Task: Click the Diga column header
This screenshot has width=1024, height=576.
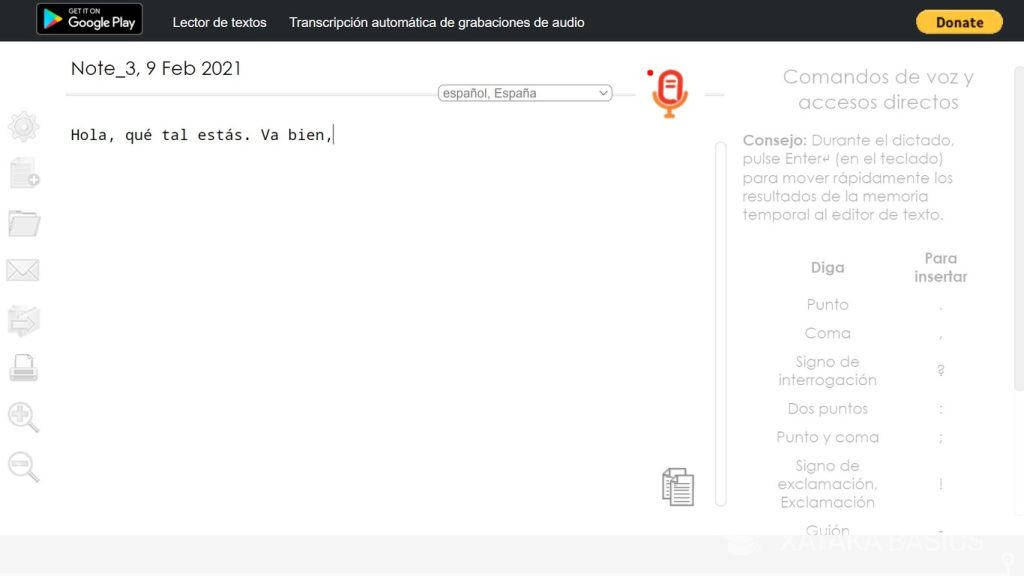Action: point(827,267)
